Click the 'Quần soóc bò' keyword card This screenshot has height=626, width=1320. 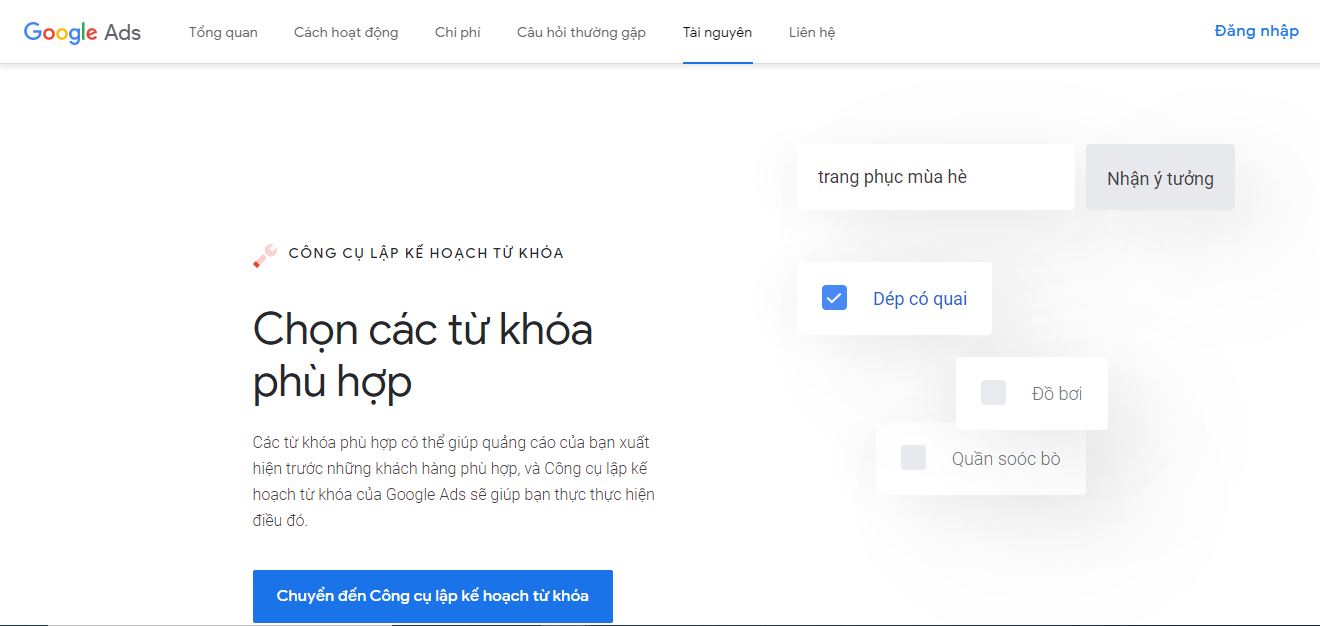(981, 458)
